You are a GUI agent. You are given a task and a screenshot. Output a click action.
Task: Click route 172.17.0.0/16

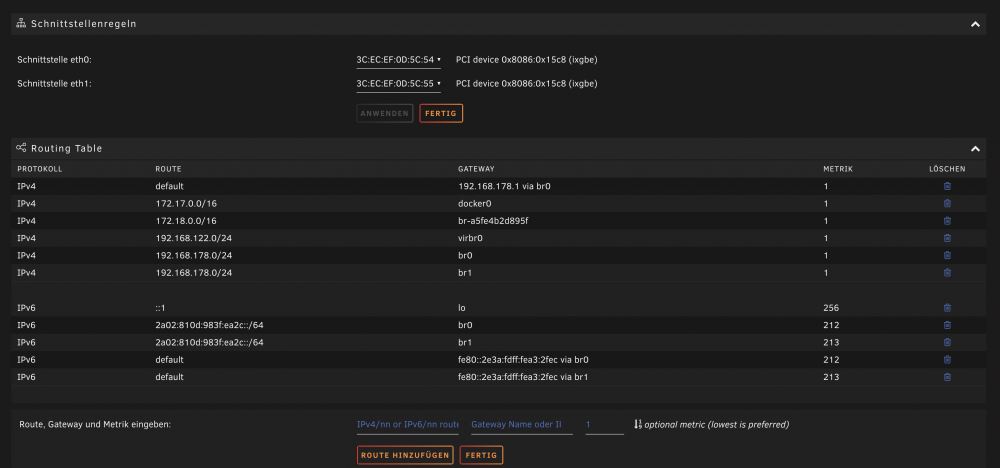(186, 203)
